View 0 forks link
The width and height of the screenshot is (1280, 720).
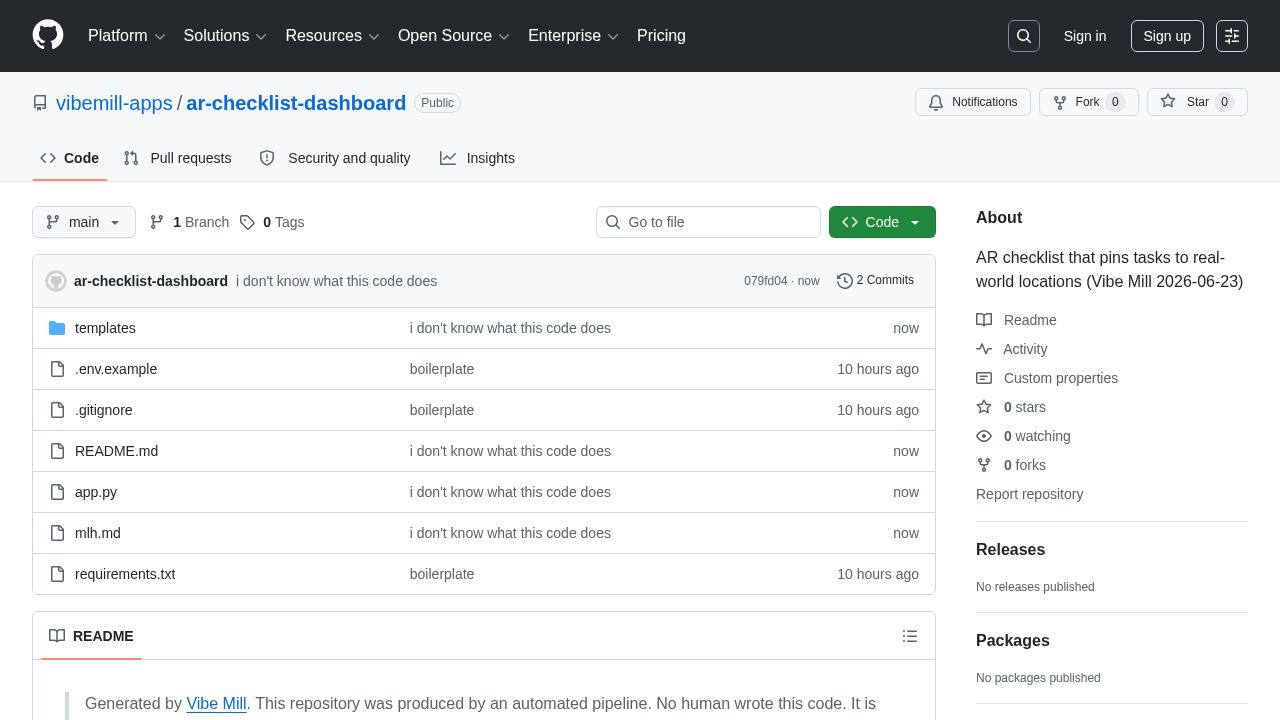[x=1011, y=465]
